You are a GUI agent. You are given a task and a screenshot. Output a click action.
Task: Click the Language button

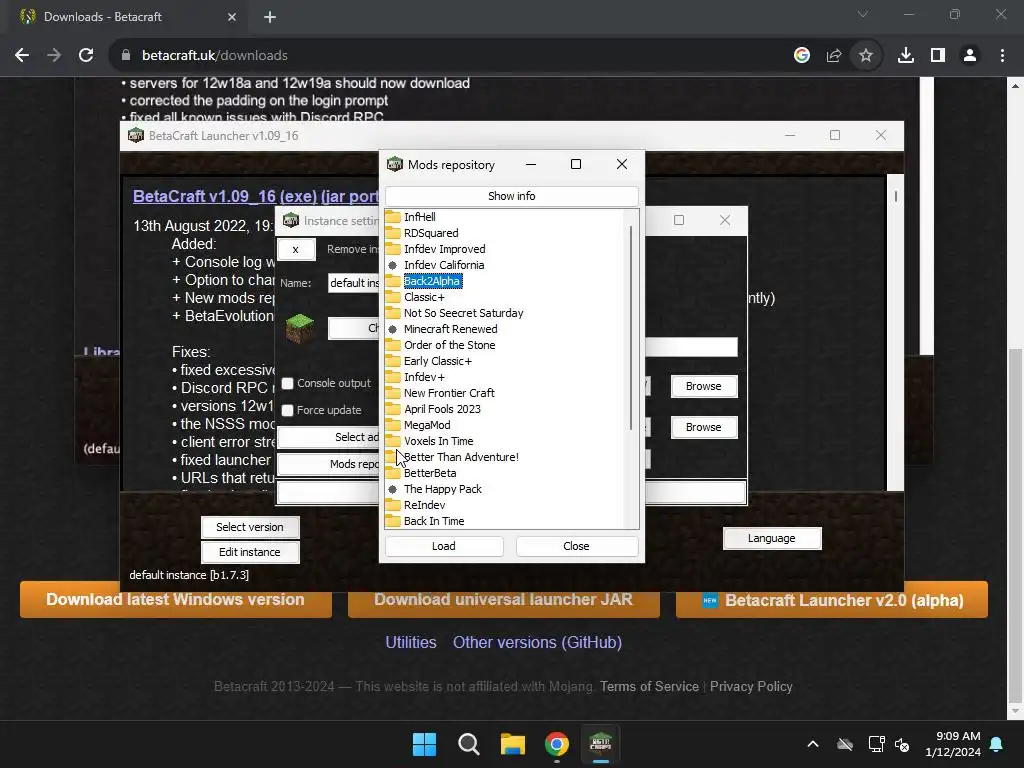[771, 538]
